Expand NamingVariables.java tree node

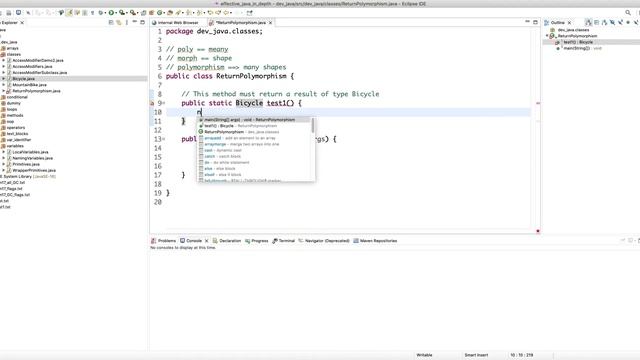4,158
